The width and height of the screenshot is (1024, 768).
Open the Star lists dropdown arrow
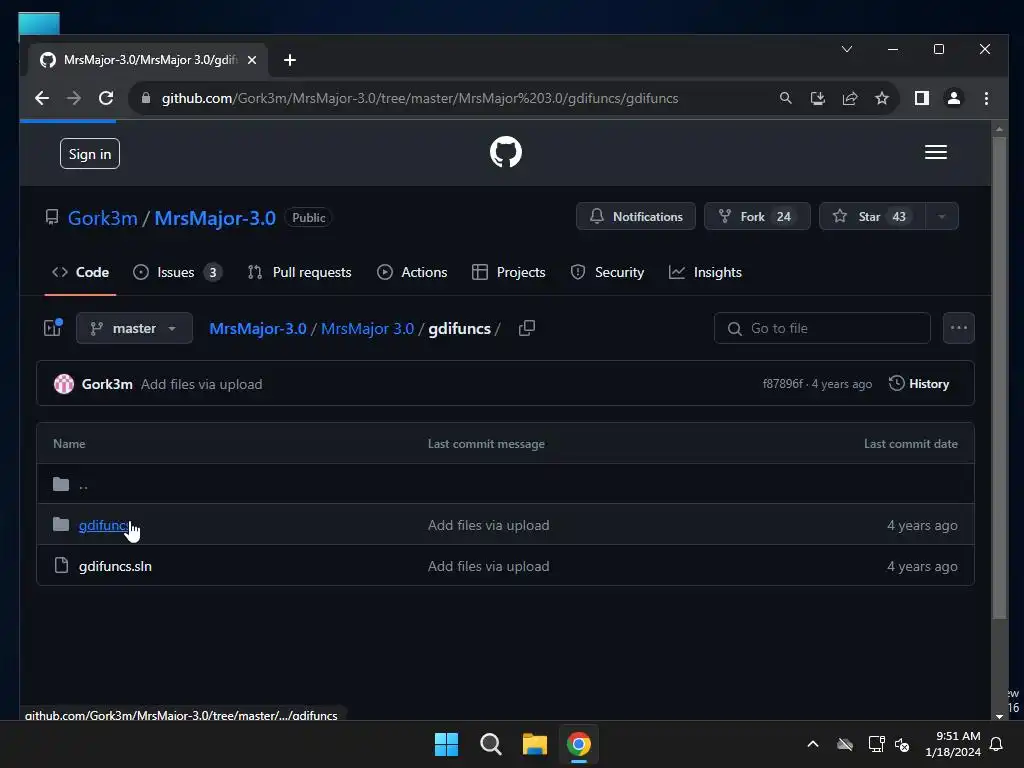(x=941, y=217)
